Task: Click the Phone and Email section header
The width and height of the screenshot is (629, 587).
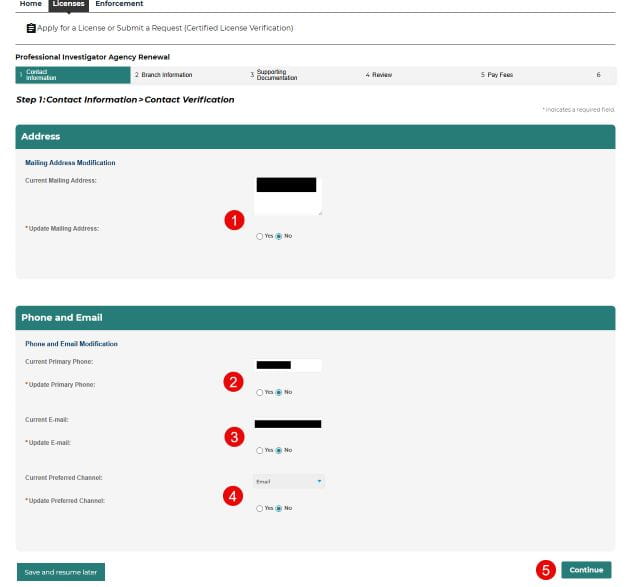Action: 315,318
